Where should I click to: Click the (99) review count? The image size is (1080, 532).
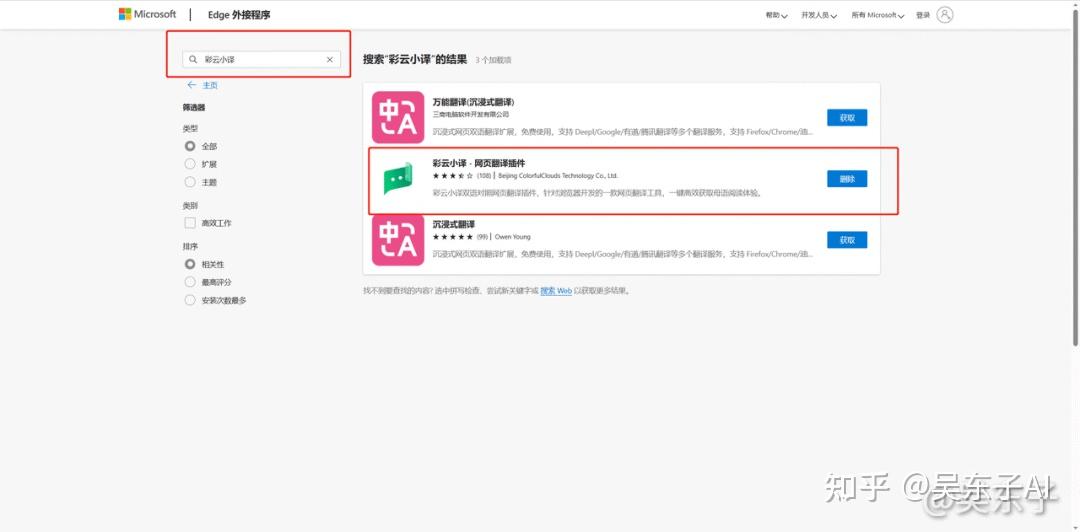click(482, 237)
